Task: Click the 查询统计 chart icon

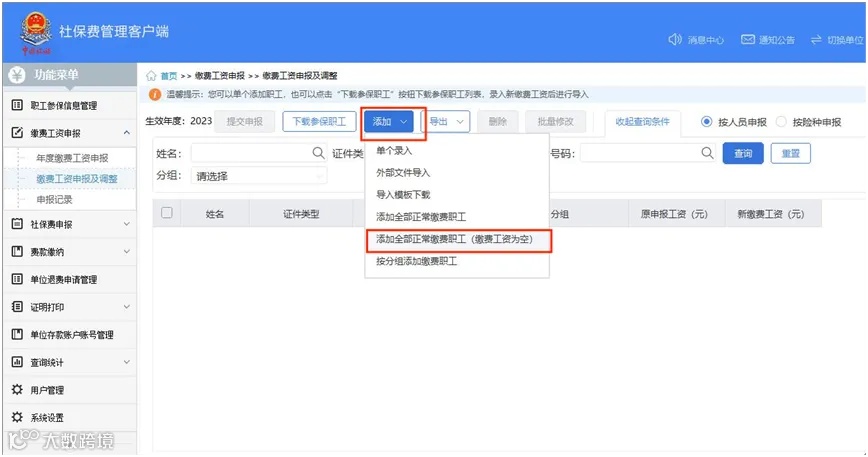Action: (x=17, y=362)
